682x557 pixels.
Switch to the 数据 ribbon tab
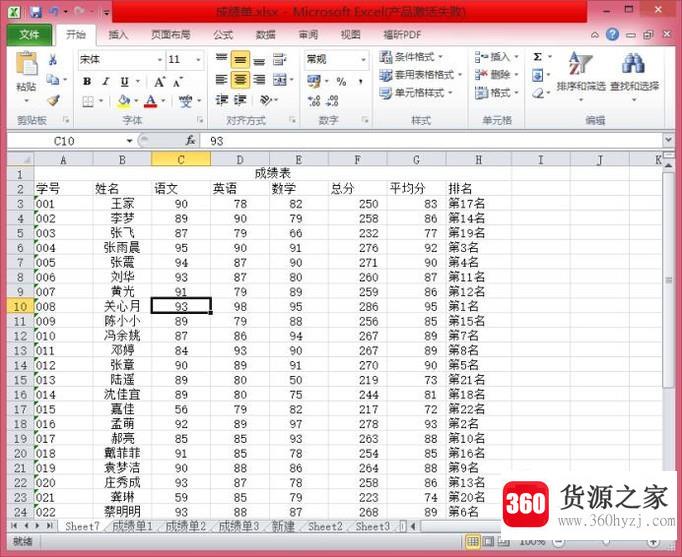pos(265,35)
